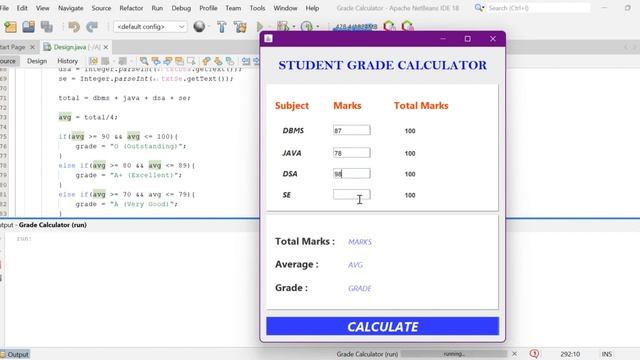The height and width of the screenshot is (360, 640).
Task: Open the Navigate menu
Action: pos(71,8)
